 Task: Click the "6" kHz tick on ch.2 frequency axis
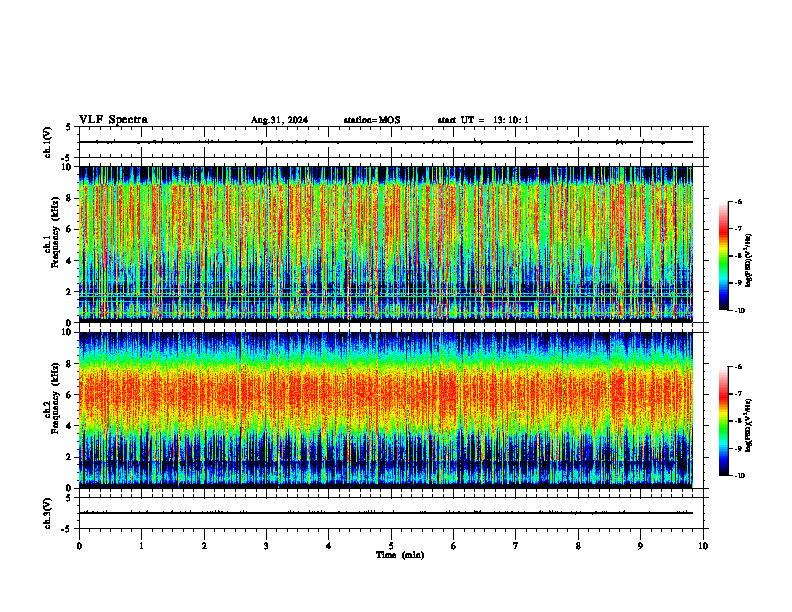[70, 395]
